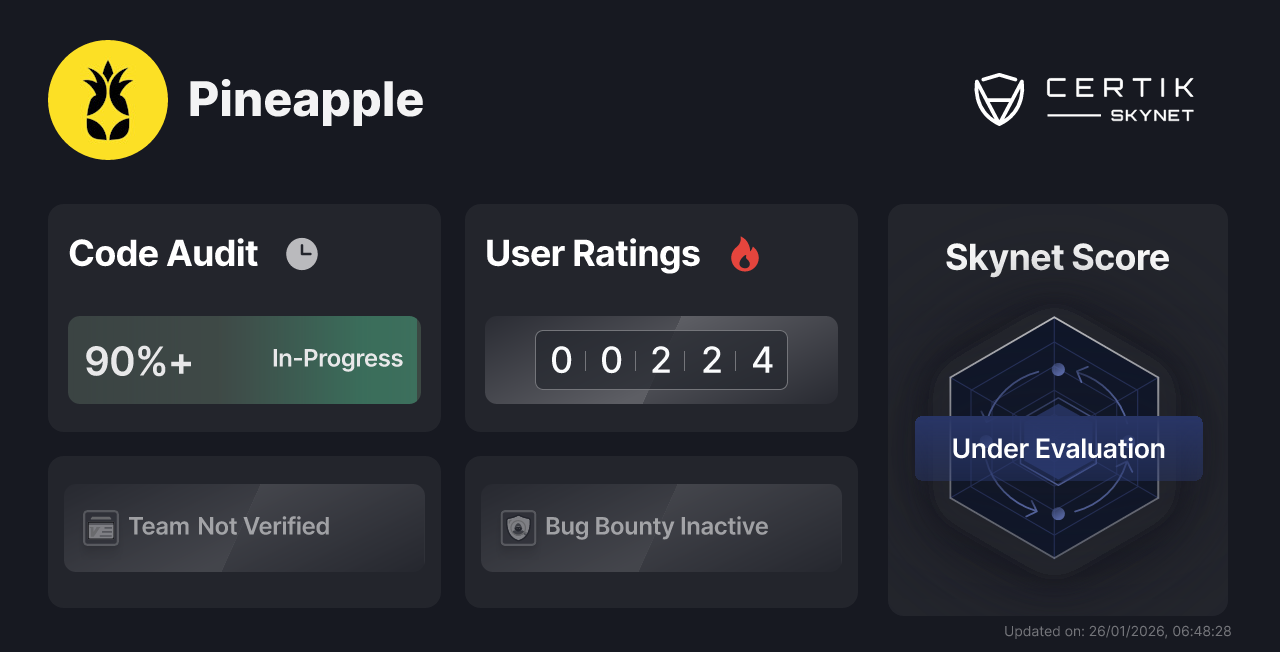1280x652 pixels.
Task: Click the flame icon beside User Ratings
Action: [743, 255]
